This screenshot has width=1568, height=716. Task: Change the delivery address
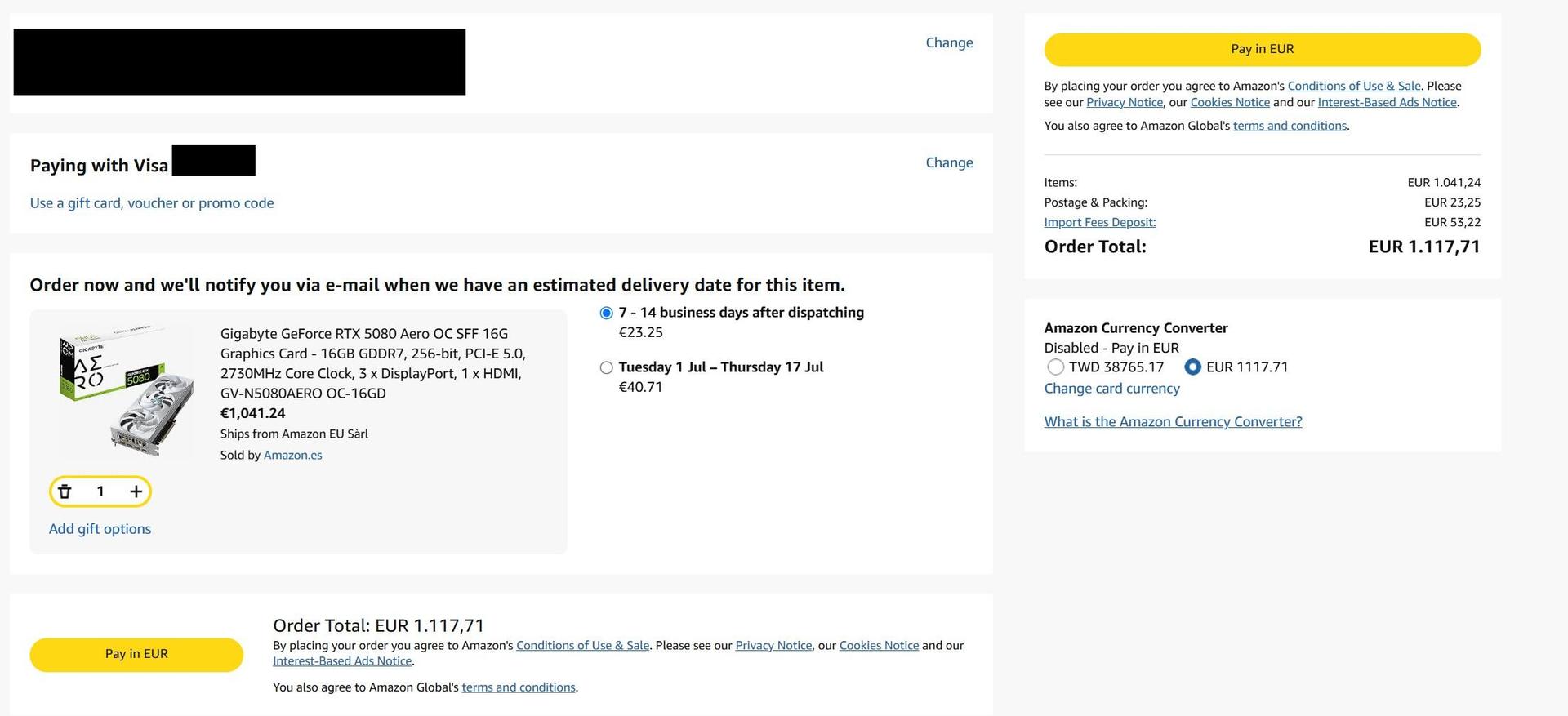[x=949, y=42]
